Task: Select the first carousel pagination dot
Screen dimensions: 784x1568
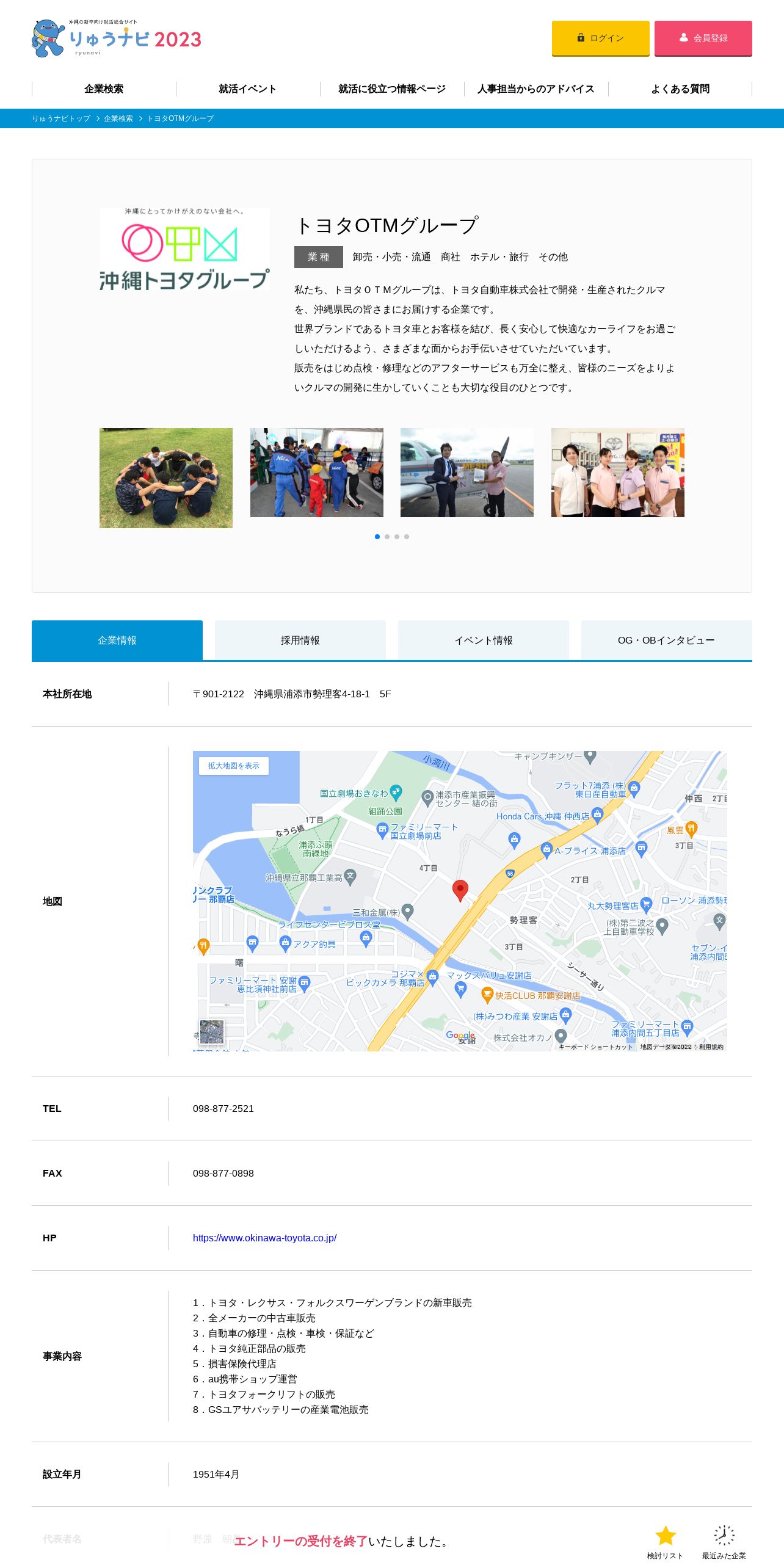Action: tap(377, 537)
